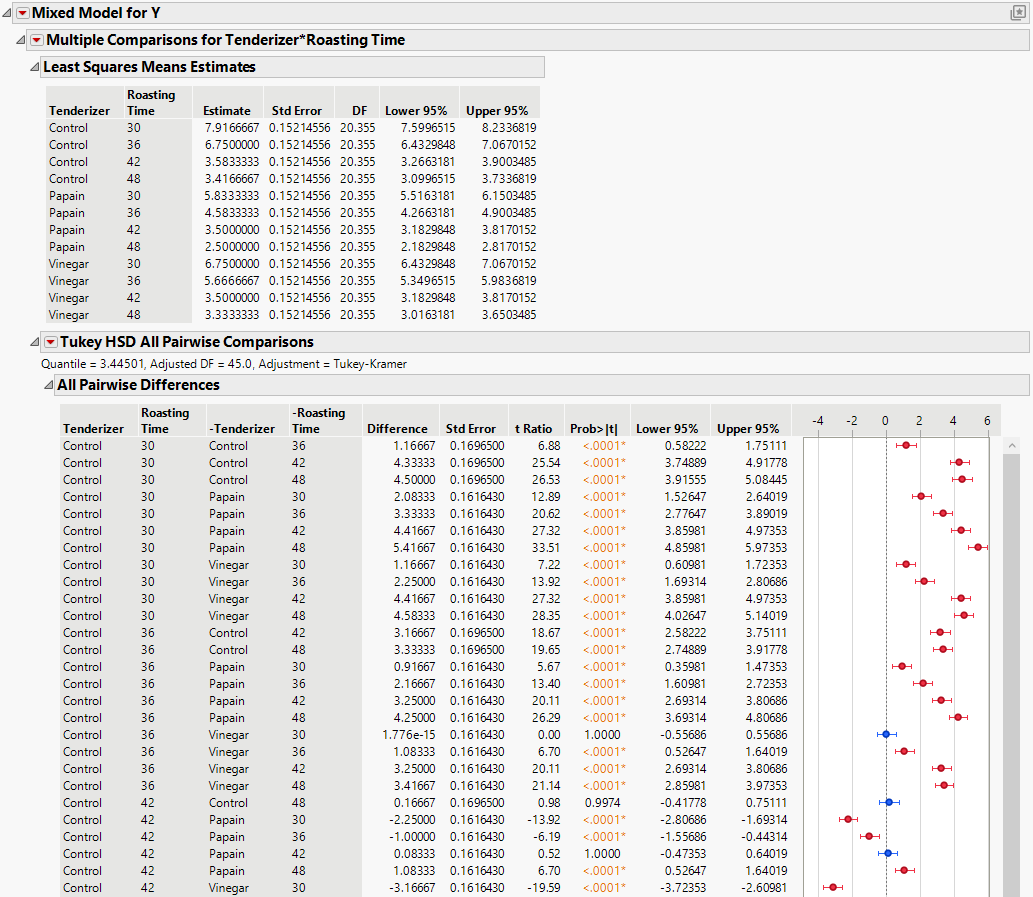The height and width of the screenshot is (897, 1033).
Task: Collapse the All Pairwise Differences section
Action: click(x=49, y=385)
